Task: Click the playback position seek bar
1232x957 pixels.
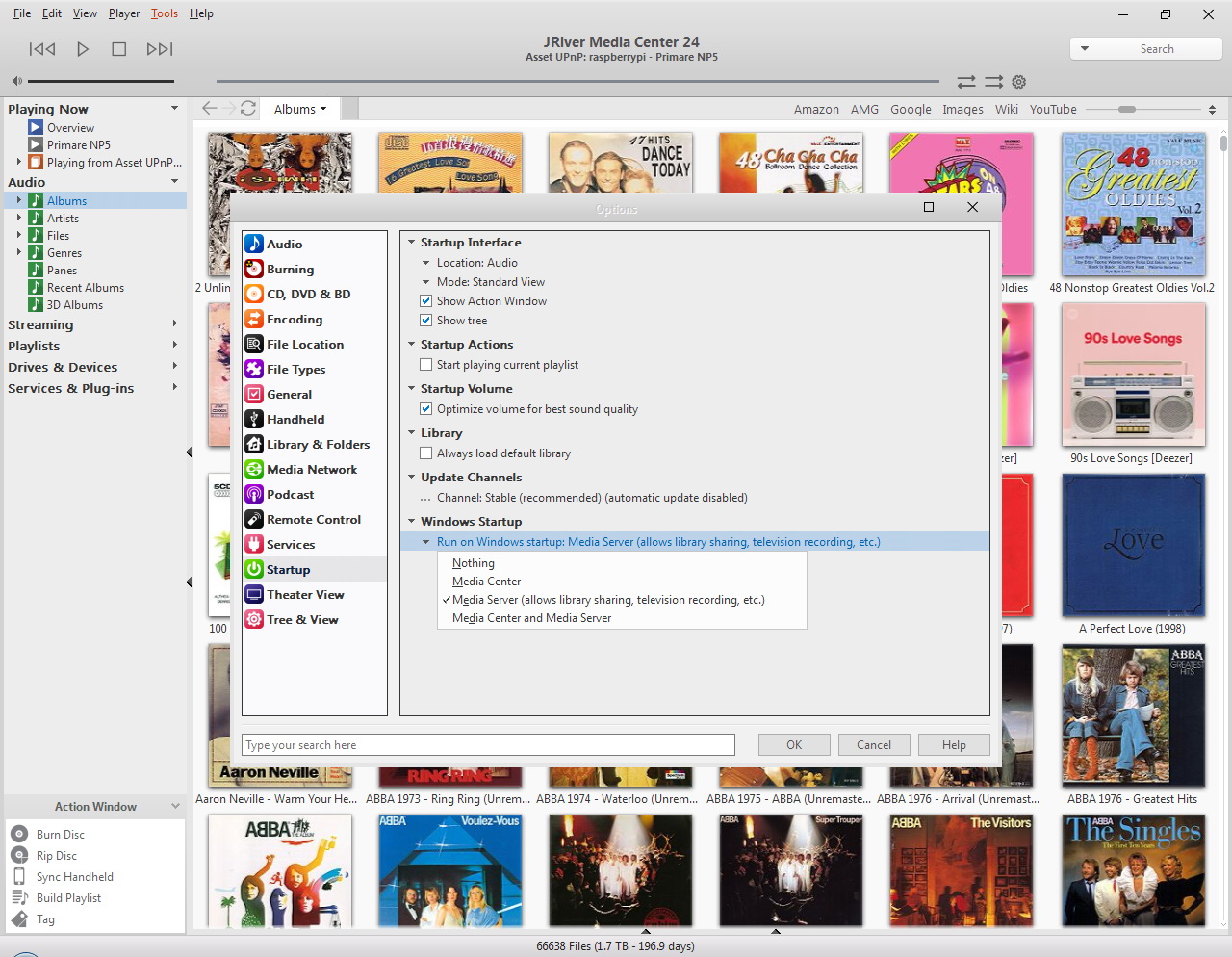Action: pyautogui.click(x=577, y=82)
